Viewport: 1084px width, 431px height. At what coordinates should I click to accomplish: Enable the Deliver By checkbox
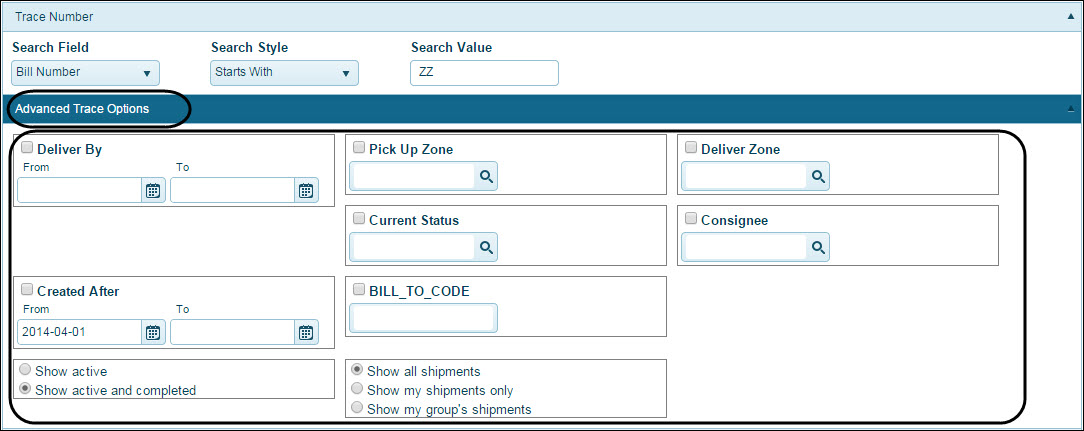(x=27, y=148)
